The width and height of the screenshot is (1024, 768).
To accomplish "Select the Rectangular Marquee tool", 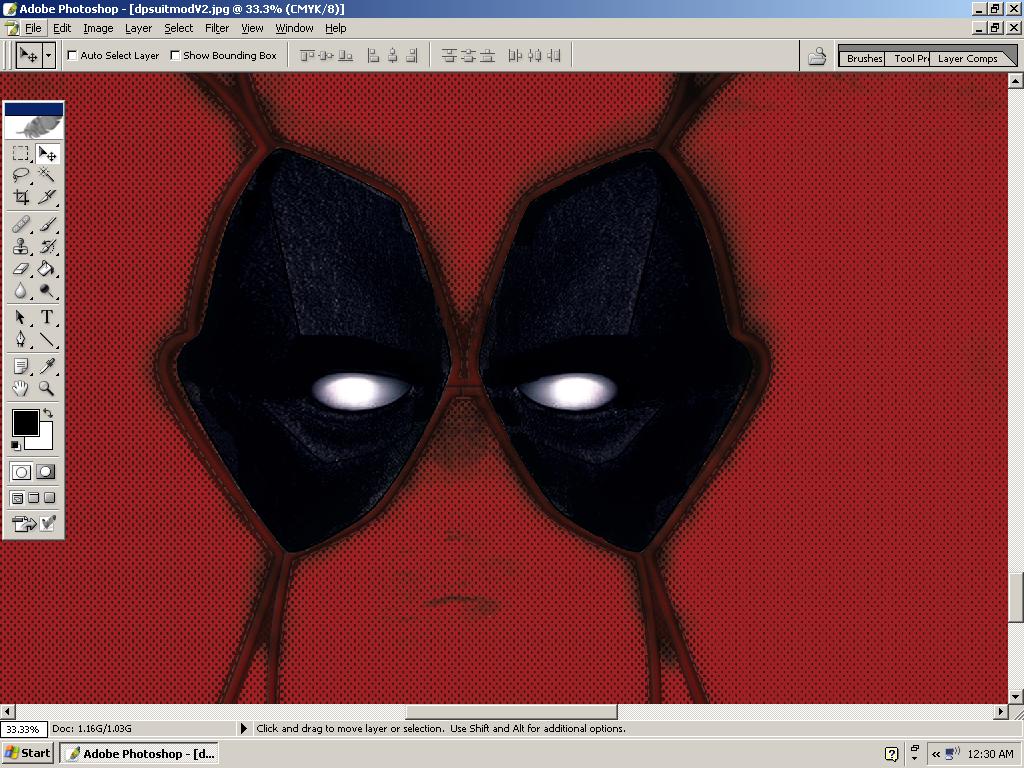I will click(x=21, y=153).
